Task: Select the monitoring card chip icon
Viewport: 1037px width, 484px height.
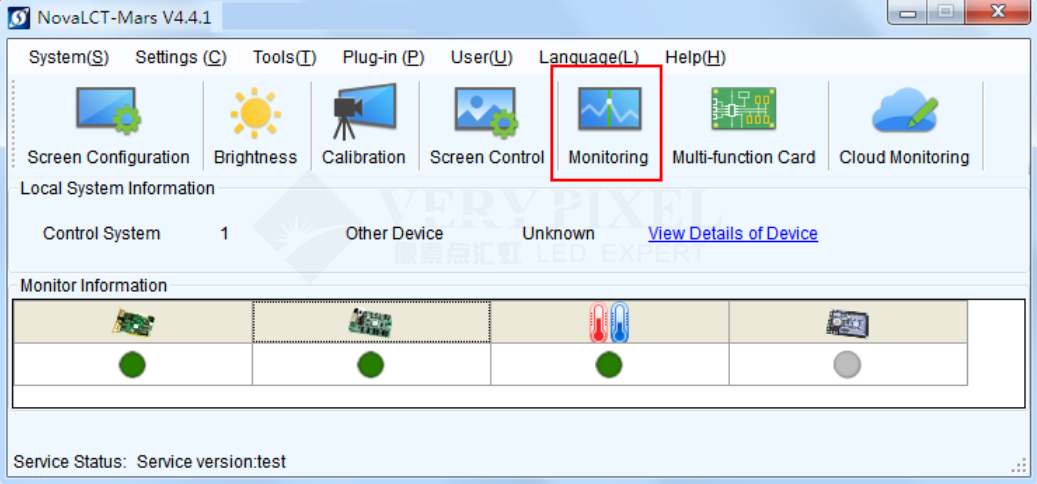Action: pos(847,323)
